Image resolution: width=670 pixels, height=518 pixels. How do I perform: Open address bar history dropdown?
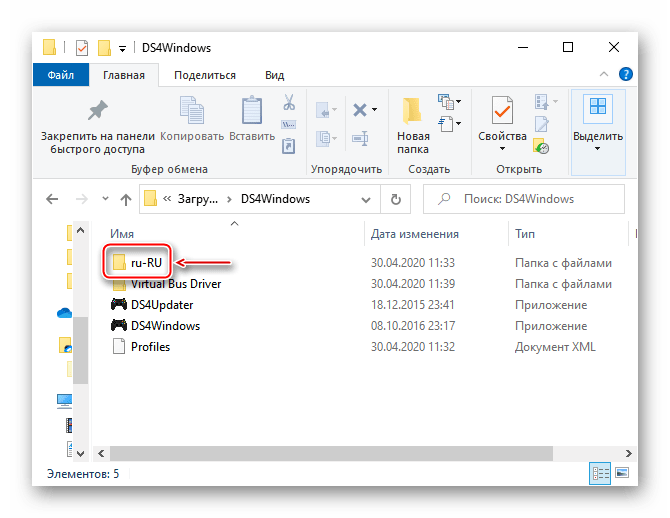tap(366, 200)
